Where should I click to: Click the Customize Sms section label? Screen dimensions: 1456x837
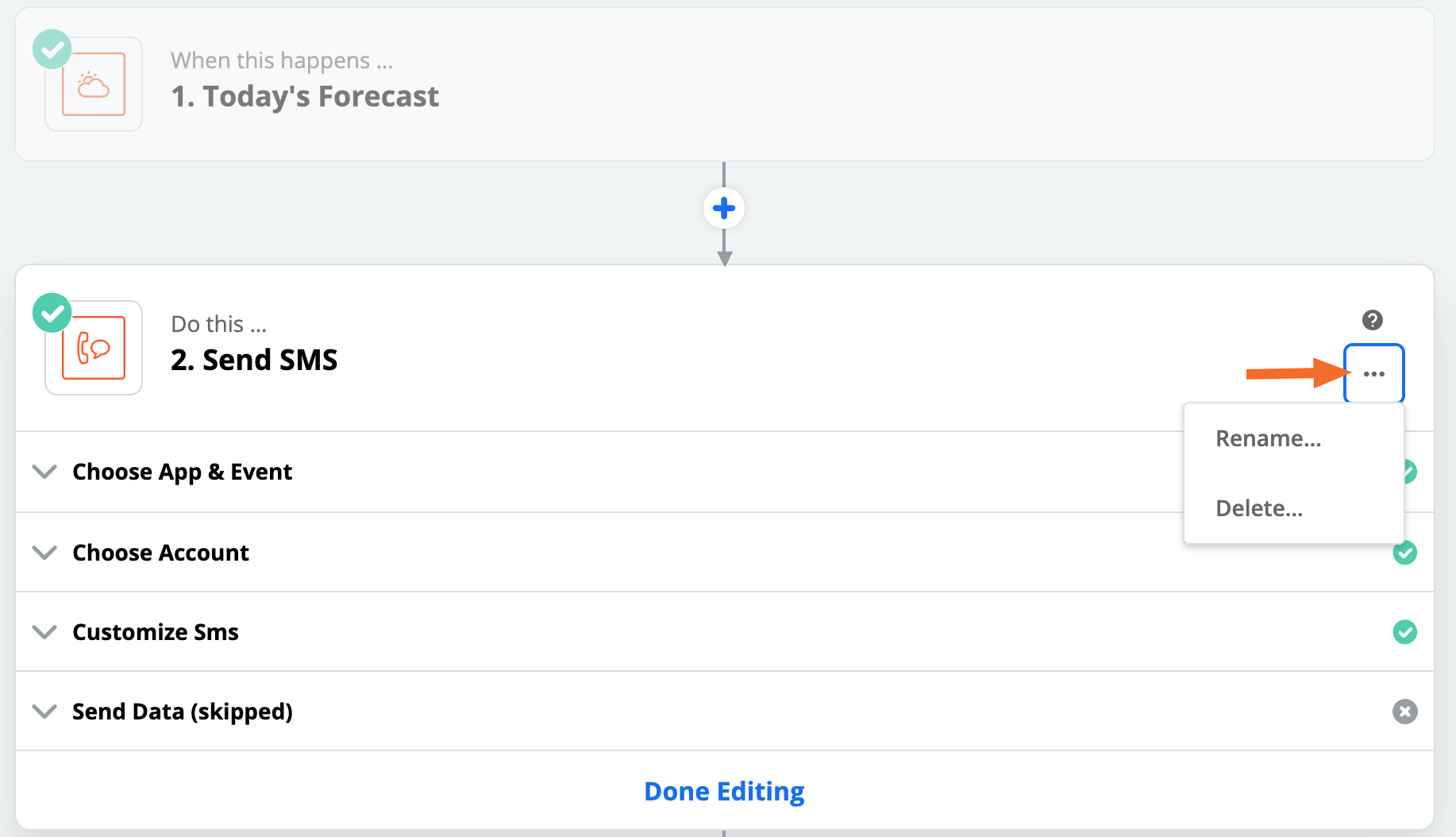point(156,632)
